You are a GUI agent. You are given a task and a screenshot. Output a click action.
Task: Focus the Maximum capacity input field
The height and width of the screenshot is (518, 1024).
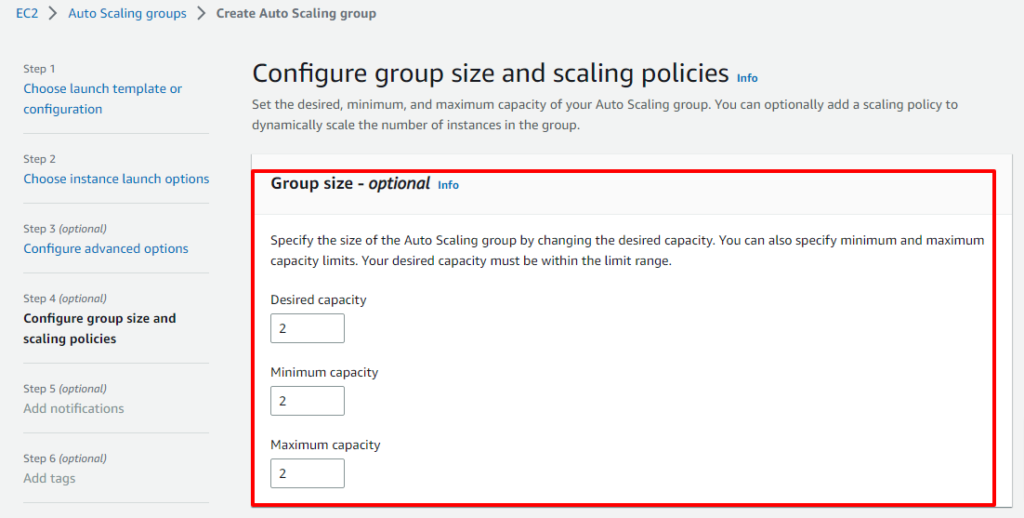tap(308, 473)
